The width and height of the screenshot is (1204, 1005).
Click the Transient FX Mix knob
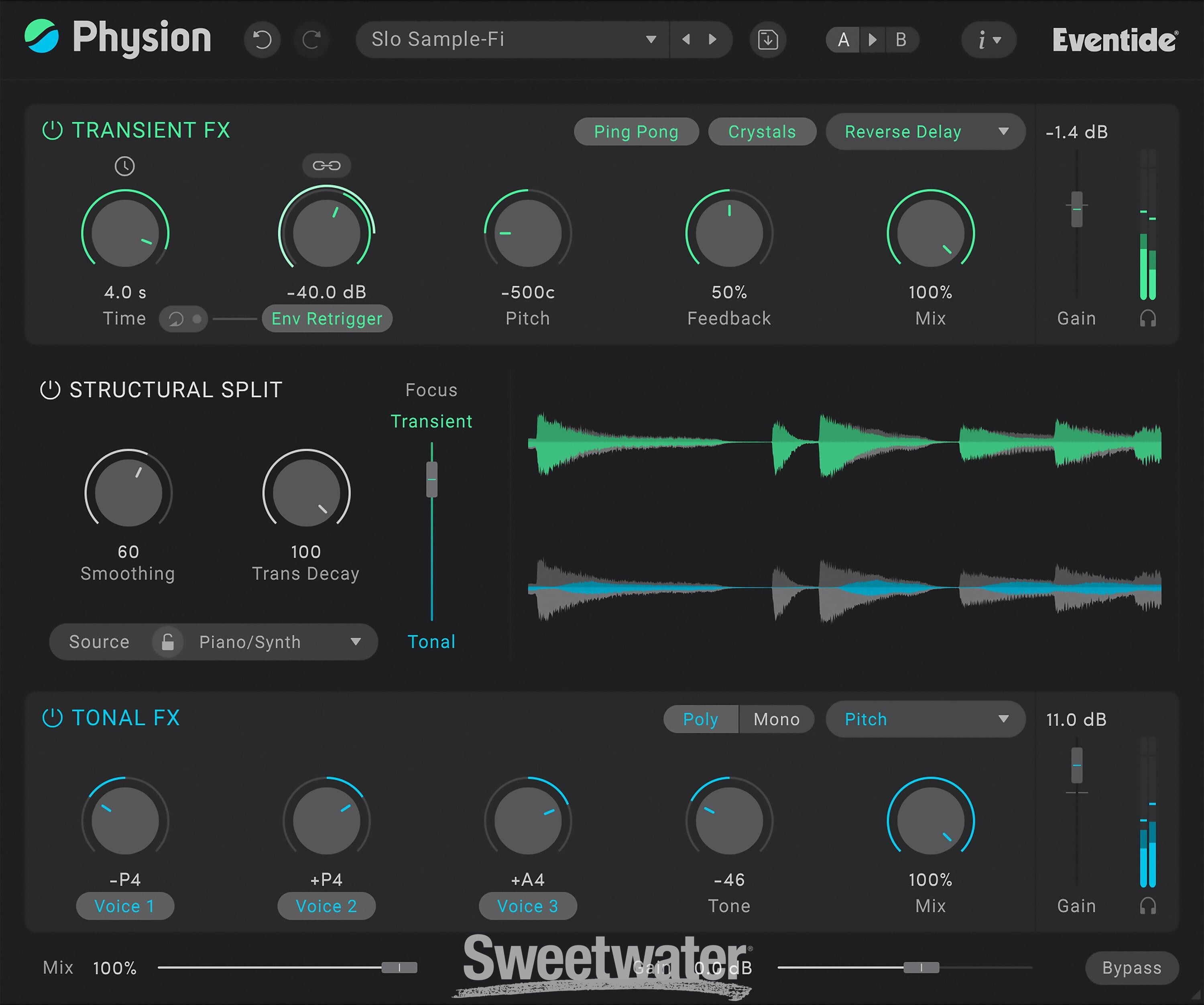(931, 233)
